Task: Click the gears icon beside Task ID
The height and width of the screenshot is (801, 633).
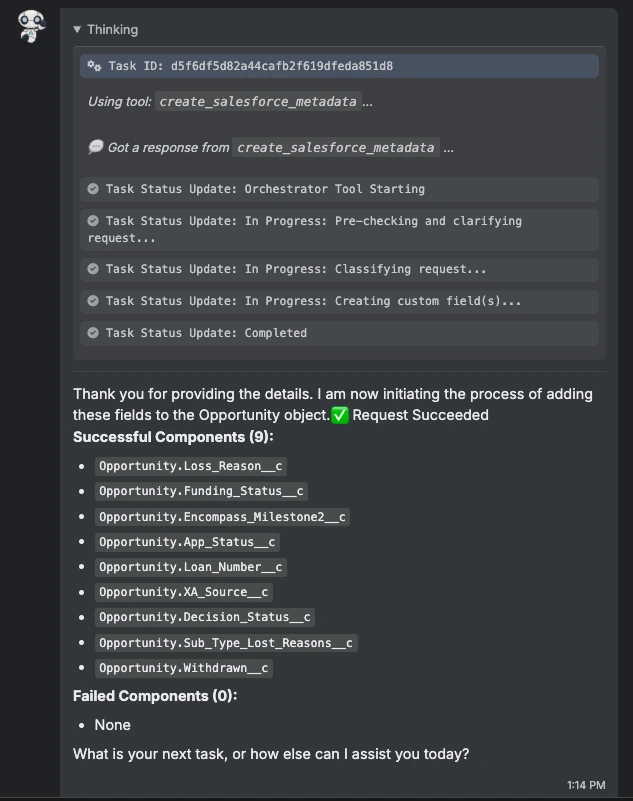Action: click(94, 66)
